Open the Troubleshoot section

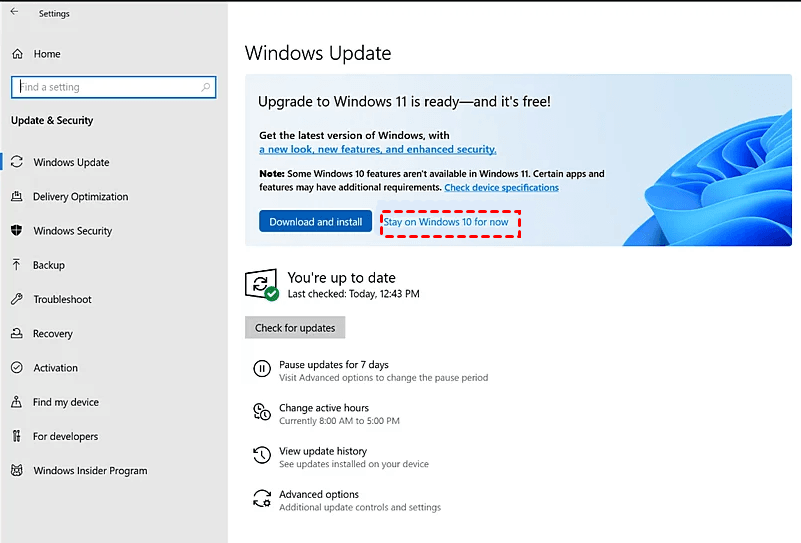coord(62,299)
